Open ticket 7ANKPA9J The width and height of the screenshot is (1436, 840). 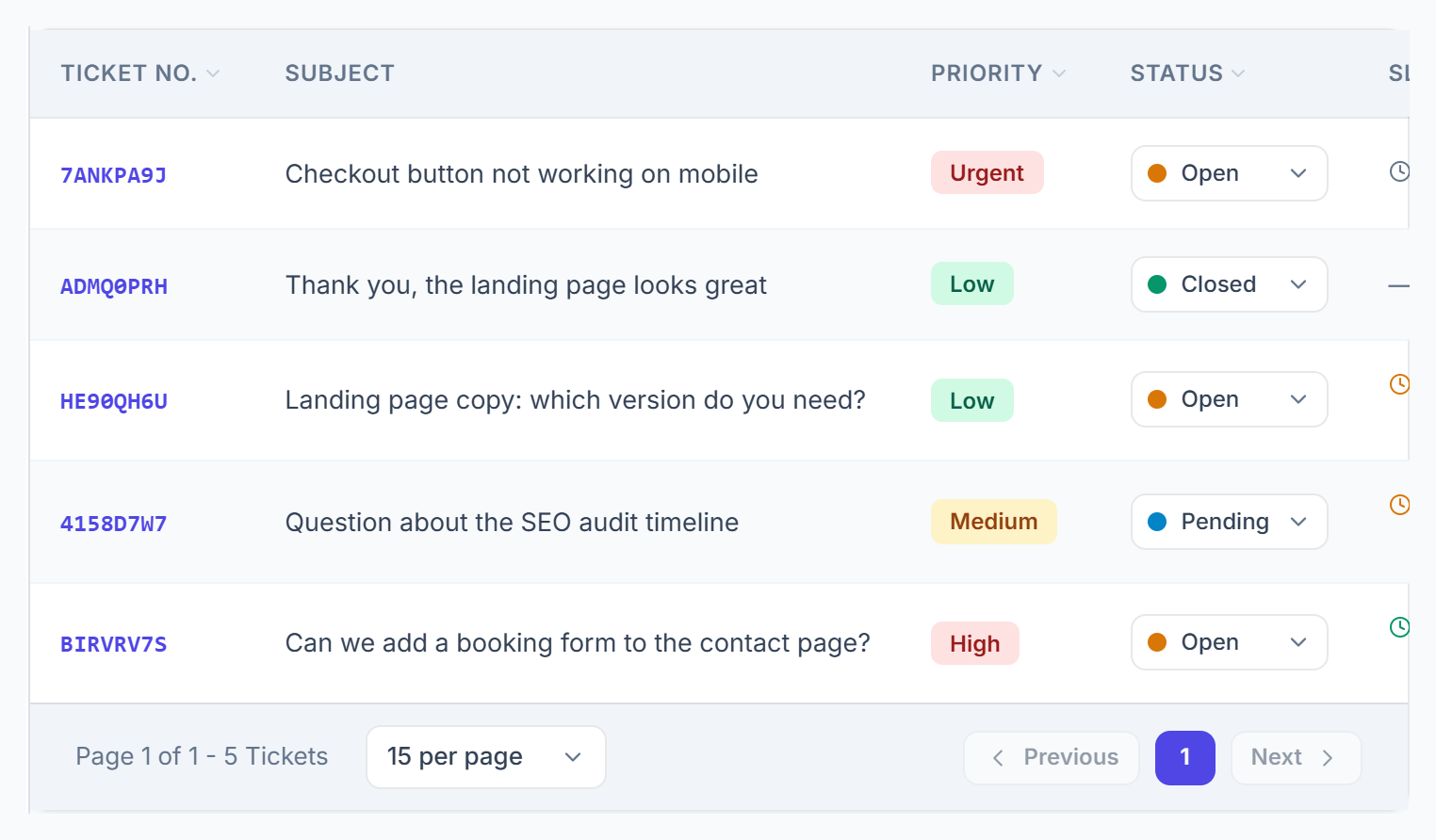coord(113,175)
